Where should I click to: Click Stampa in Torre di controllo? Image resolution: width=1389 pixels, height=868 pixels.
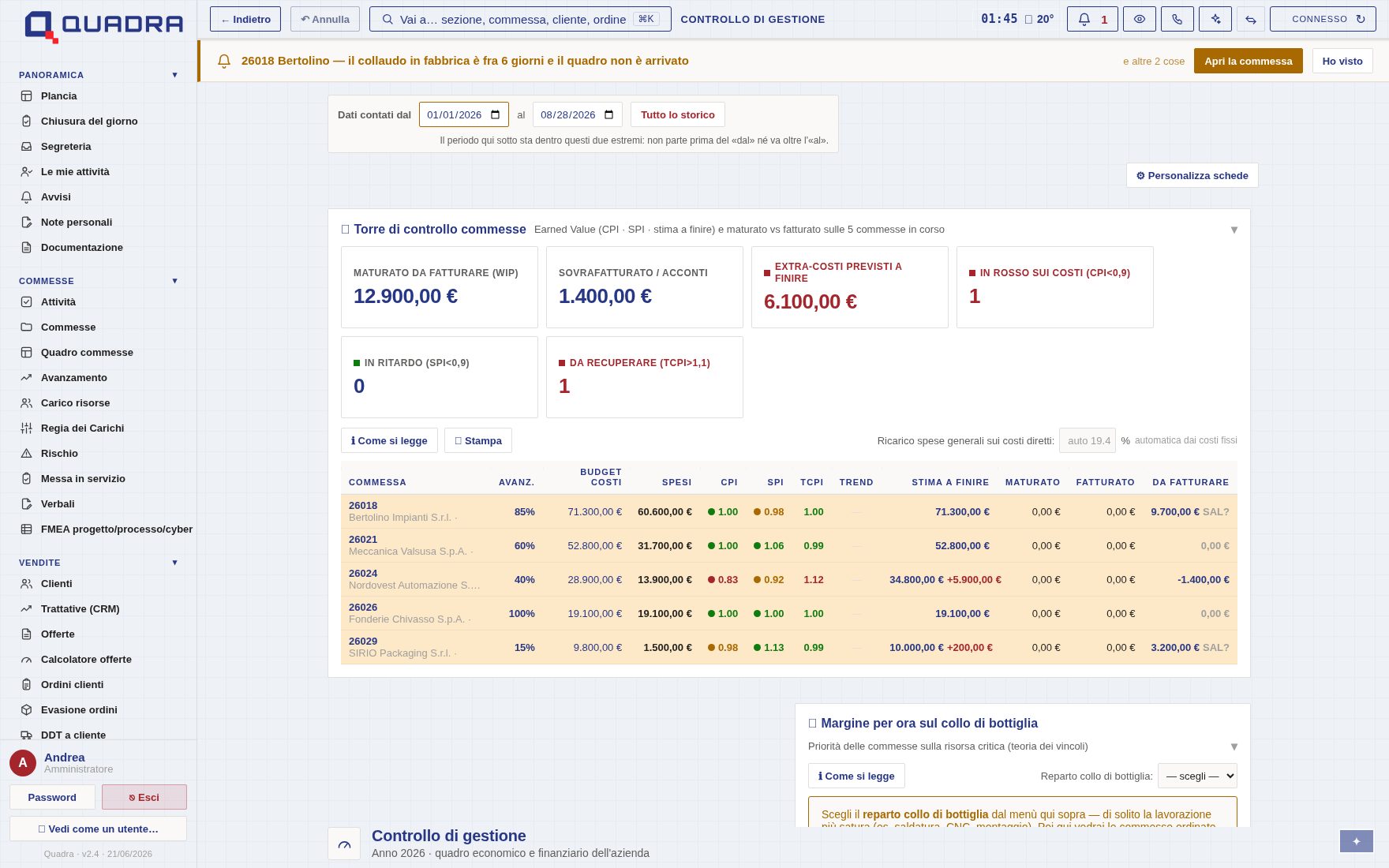(x=478, y=440)
